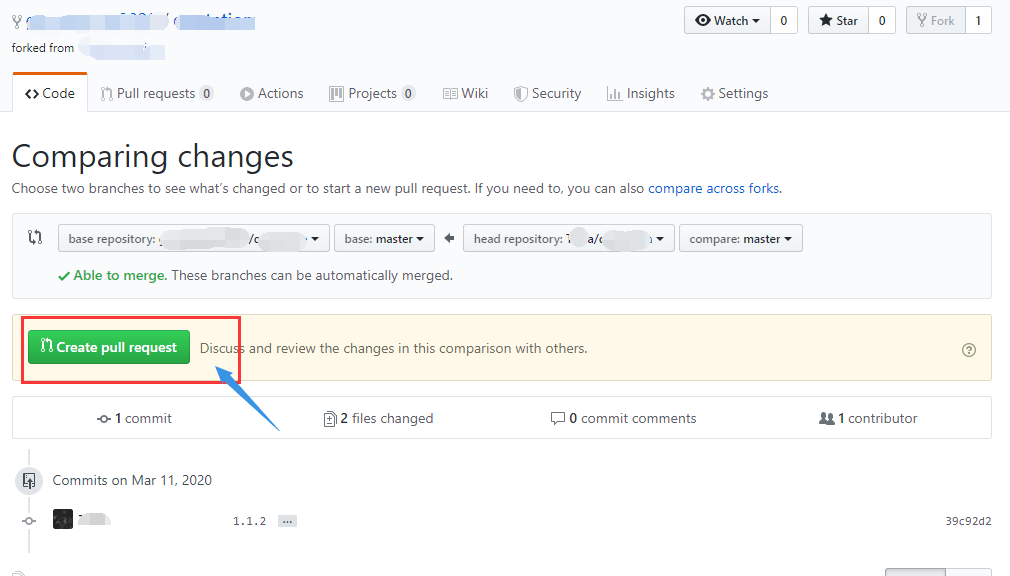1010x576 pixels.
Task: Click the commit author avatar thumbnail
Action: 63,519
